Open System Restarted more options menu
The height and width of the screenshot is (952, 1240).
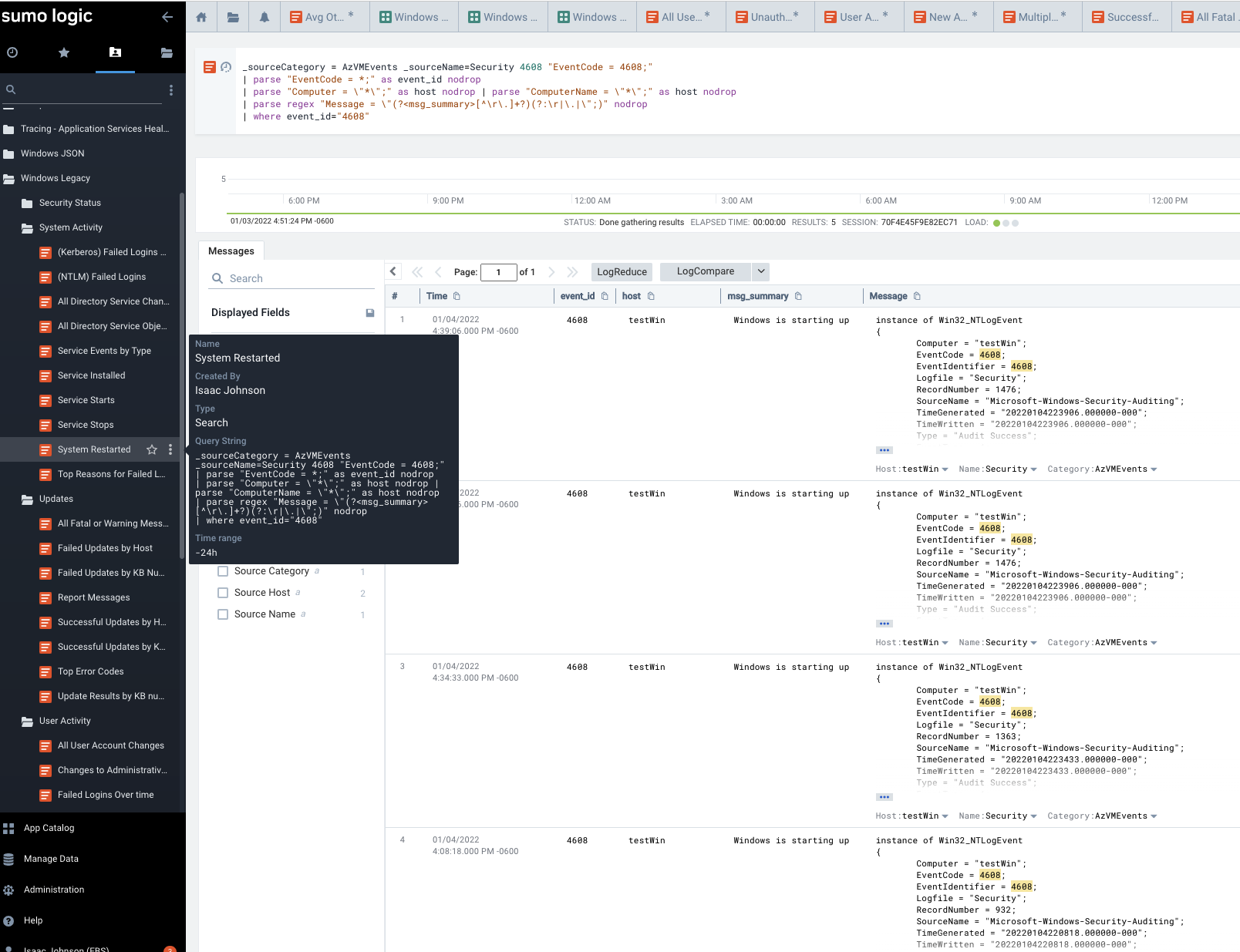coord(170,449)
